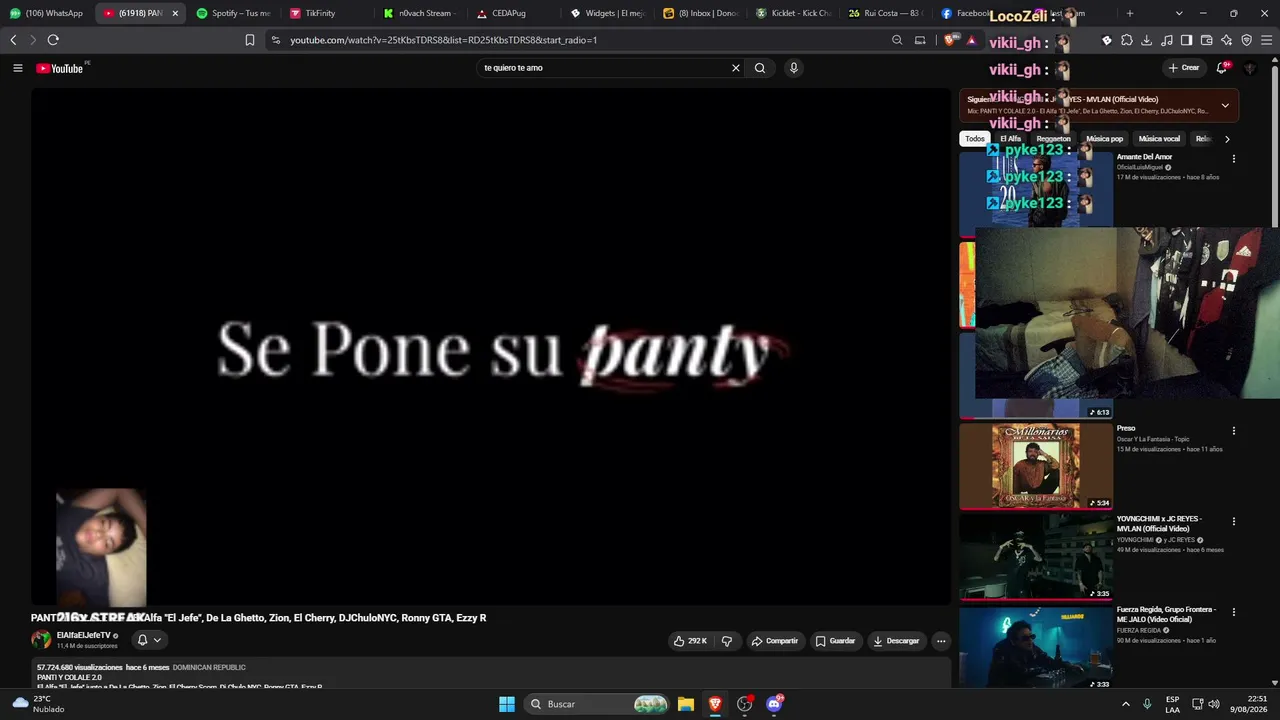Open YouTube notifications bell
Viewport: 1280px width, 720px height.
tap(1222, 68)
